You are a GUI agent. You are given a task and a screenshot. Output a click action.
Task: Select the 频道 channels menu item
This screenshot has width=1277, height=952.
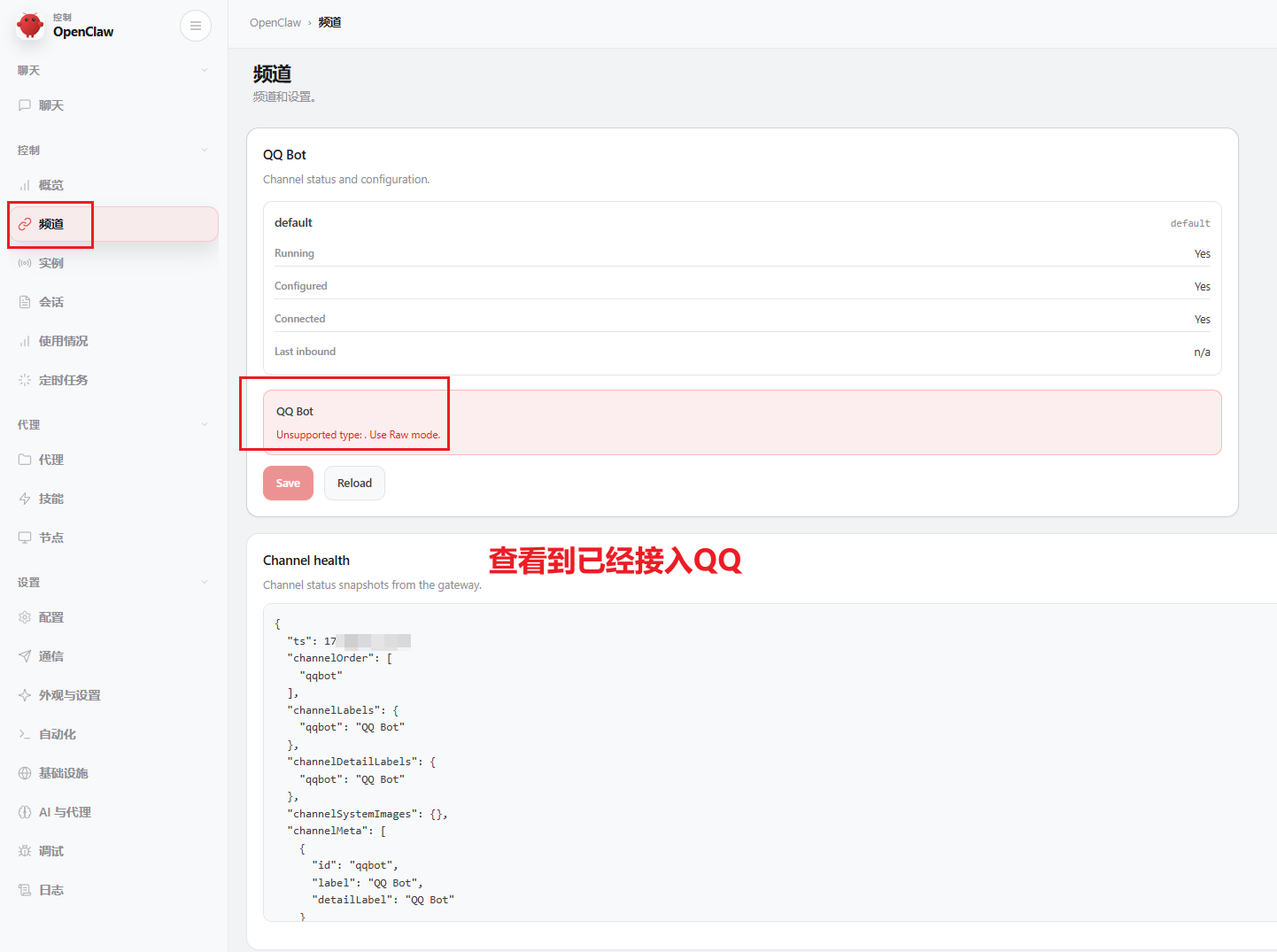[x=113, y=224]
